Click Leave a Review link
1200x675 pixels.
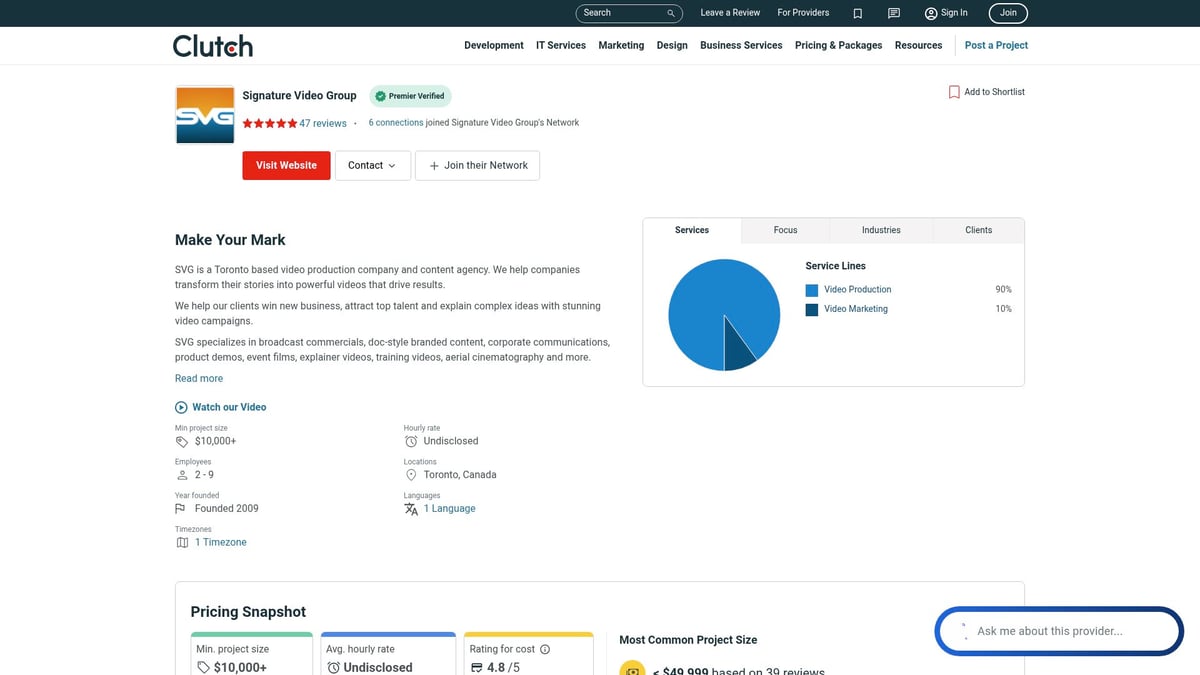tap(730, 13)
